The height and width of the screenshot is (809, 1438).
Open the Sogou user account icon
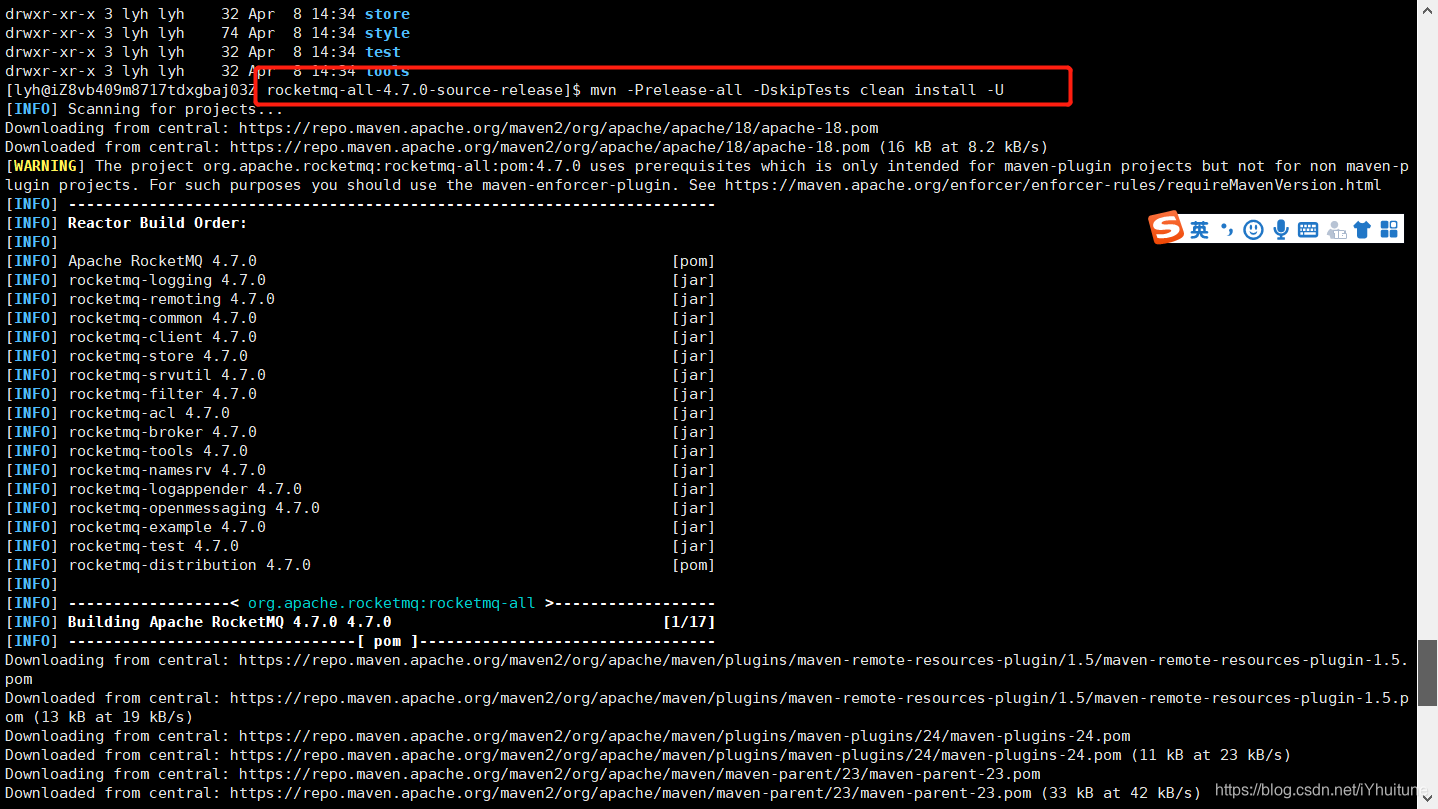[1336, 230]
